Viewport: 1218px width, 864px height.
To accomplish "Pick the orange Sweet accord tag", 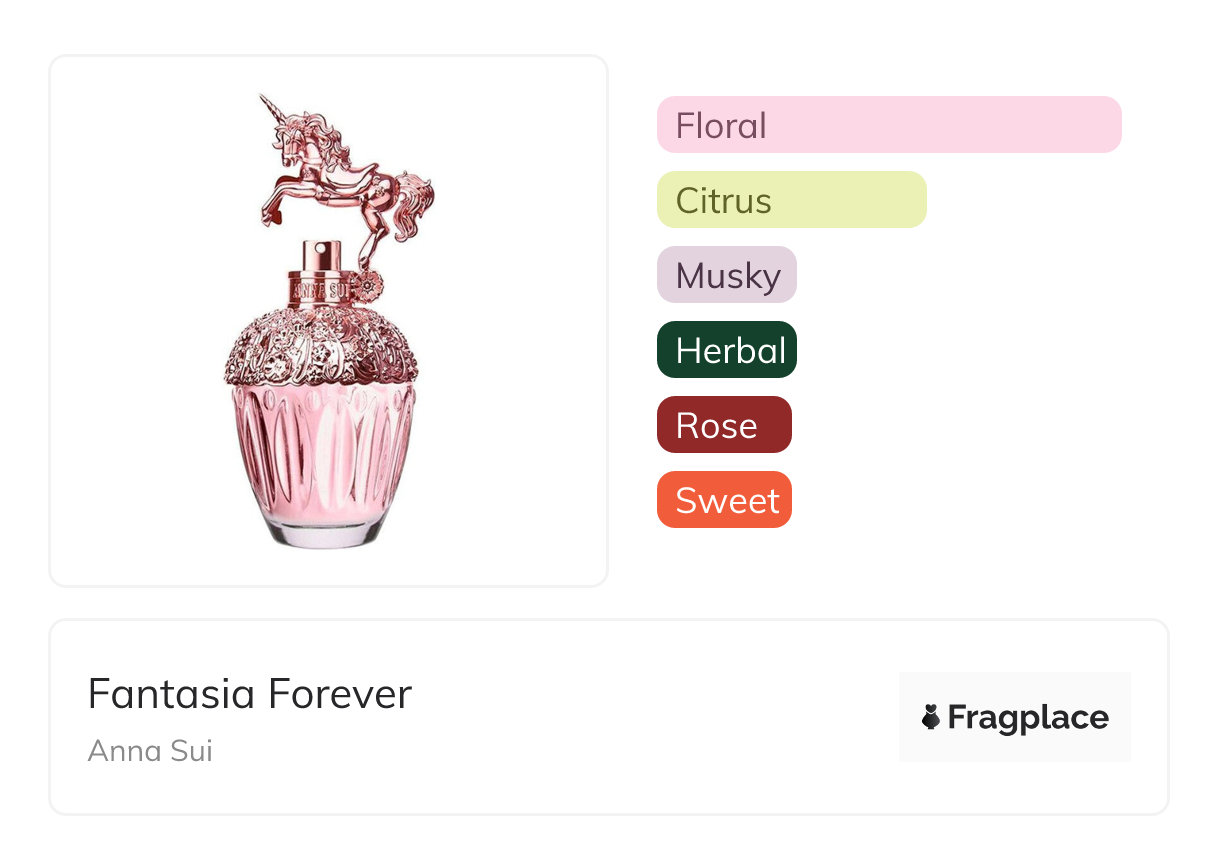I will tap(724, 500).
